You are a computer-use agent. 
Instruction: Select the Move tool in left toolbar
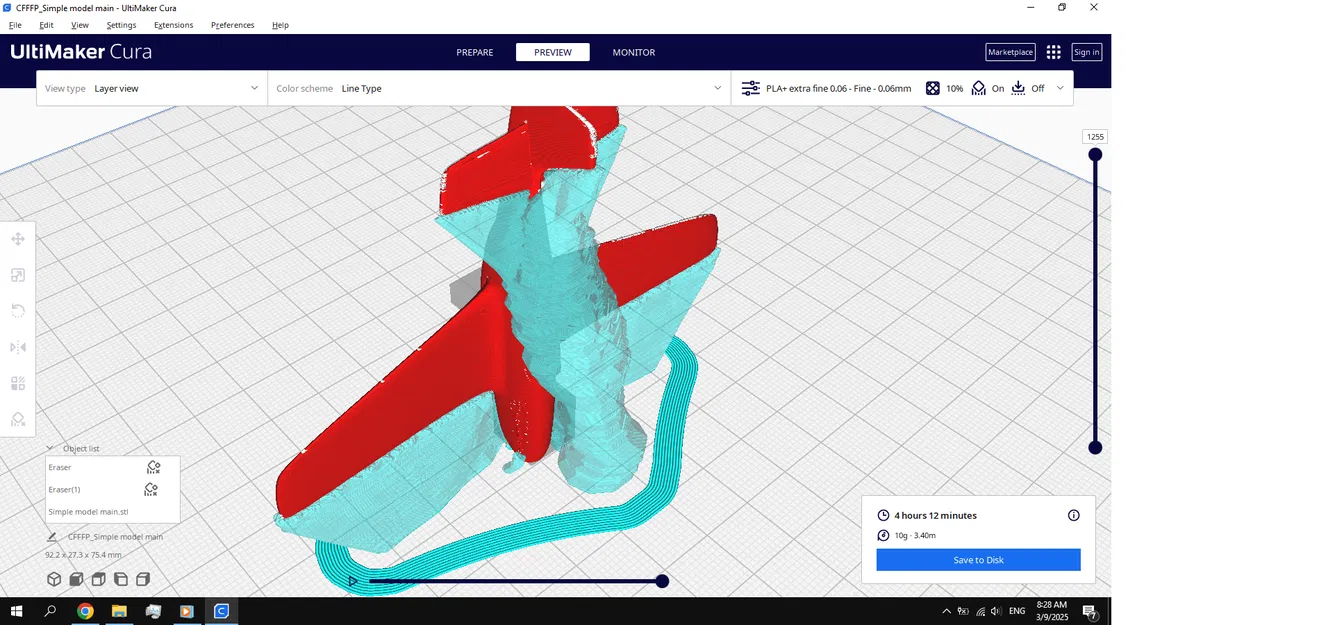(18, 239)
